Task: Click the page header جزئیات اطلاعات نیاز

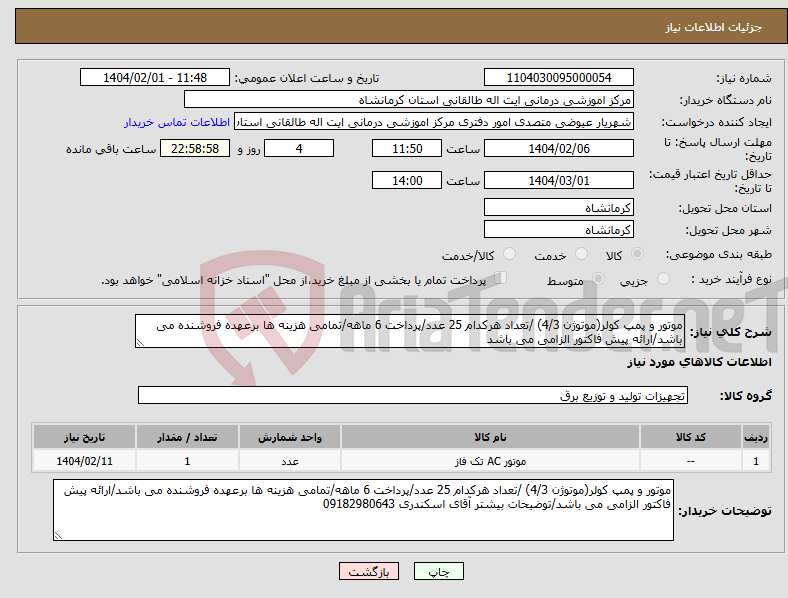Action: point(713,27)
